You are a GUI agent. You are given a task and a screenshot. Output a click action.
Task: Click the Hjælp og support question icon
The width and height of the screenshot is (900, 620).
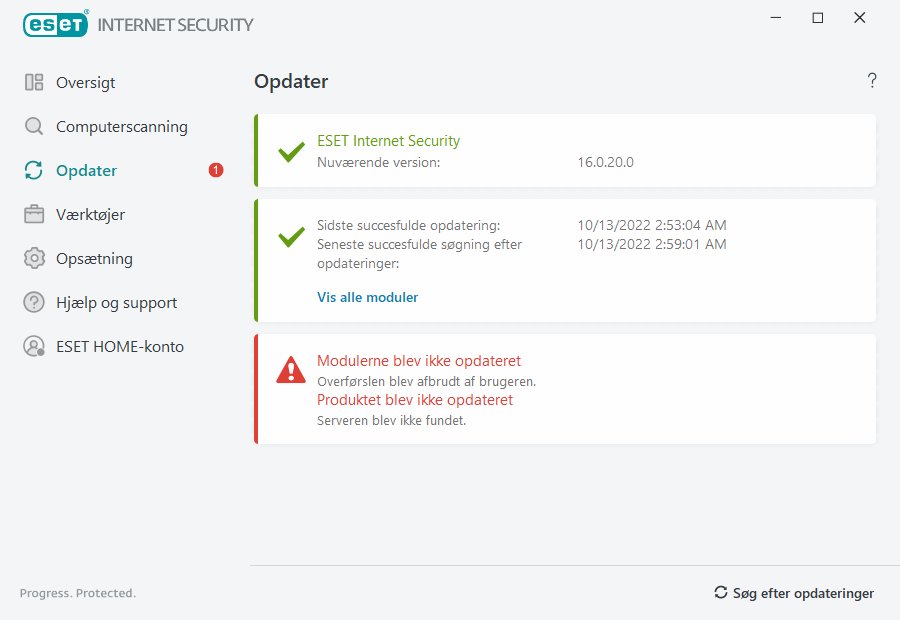tap(34, 303)
